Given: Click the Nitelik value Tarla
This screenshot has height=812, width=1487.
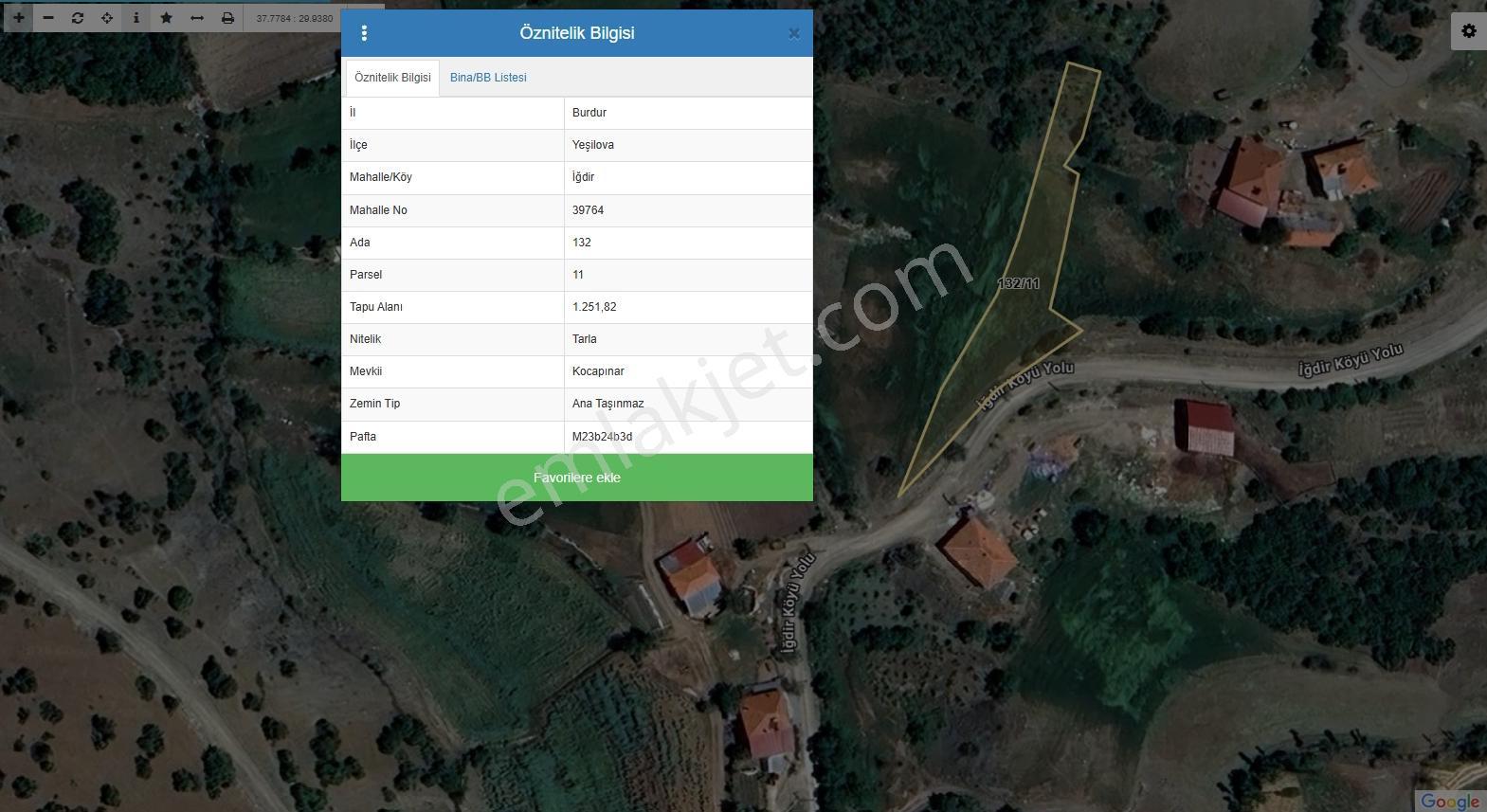Looking at the screenshot, I should [585, 339].
